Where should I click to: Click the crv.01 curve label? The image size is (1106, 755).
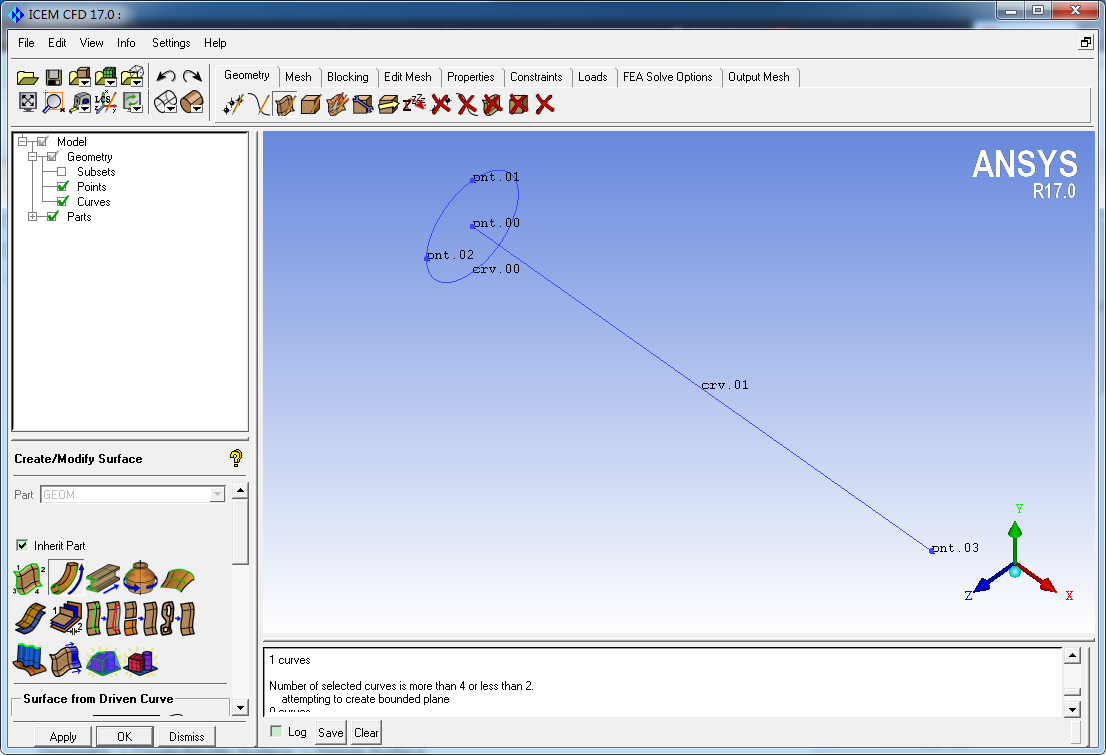725,385
